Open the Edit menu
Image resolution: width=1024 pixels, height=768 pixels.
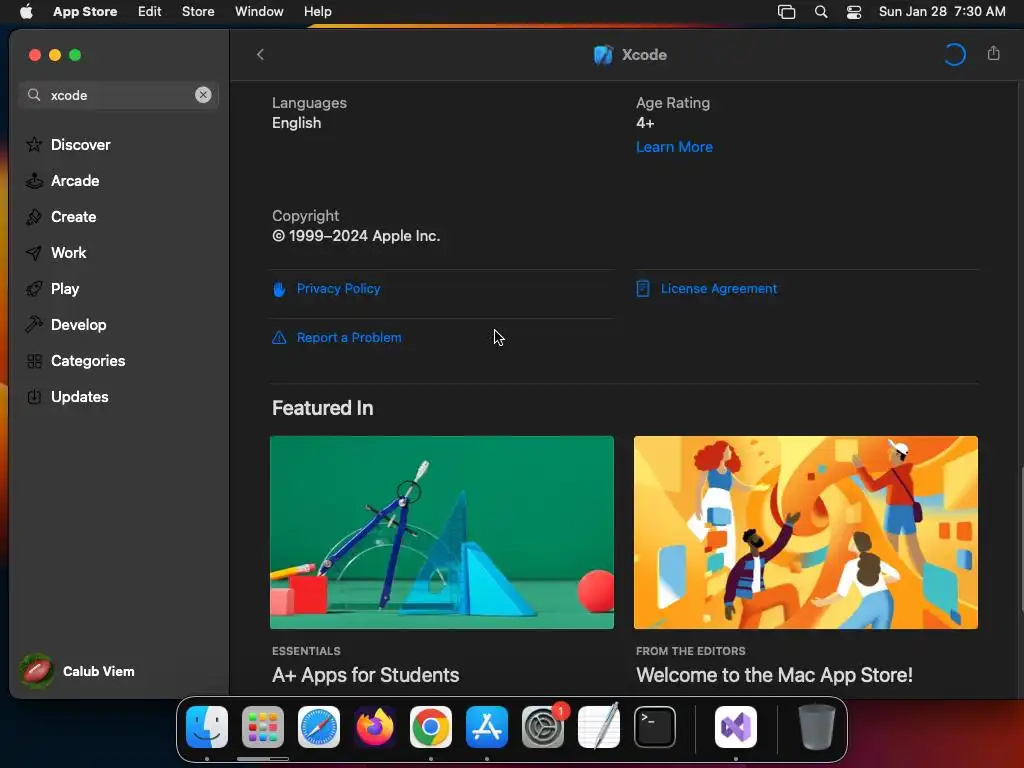click(x=150, y=12)
